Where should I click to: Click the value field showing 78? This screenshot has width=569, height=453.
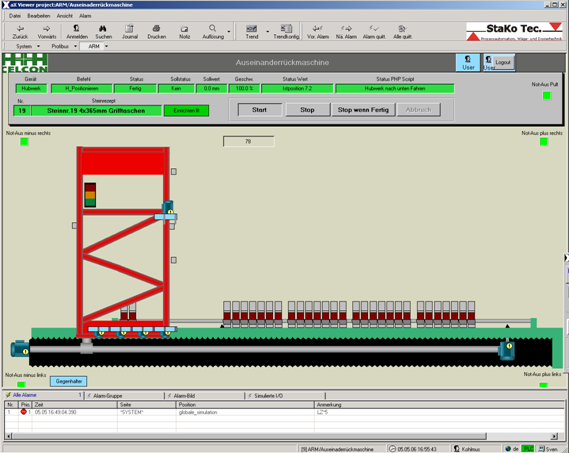[249, 142]
